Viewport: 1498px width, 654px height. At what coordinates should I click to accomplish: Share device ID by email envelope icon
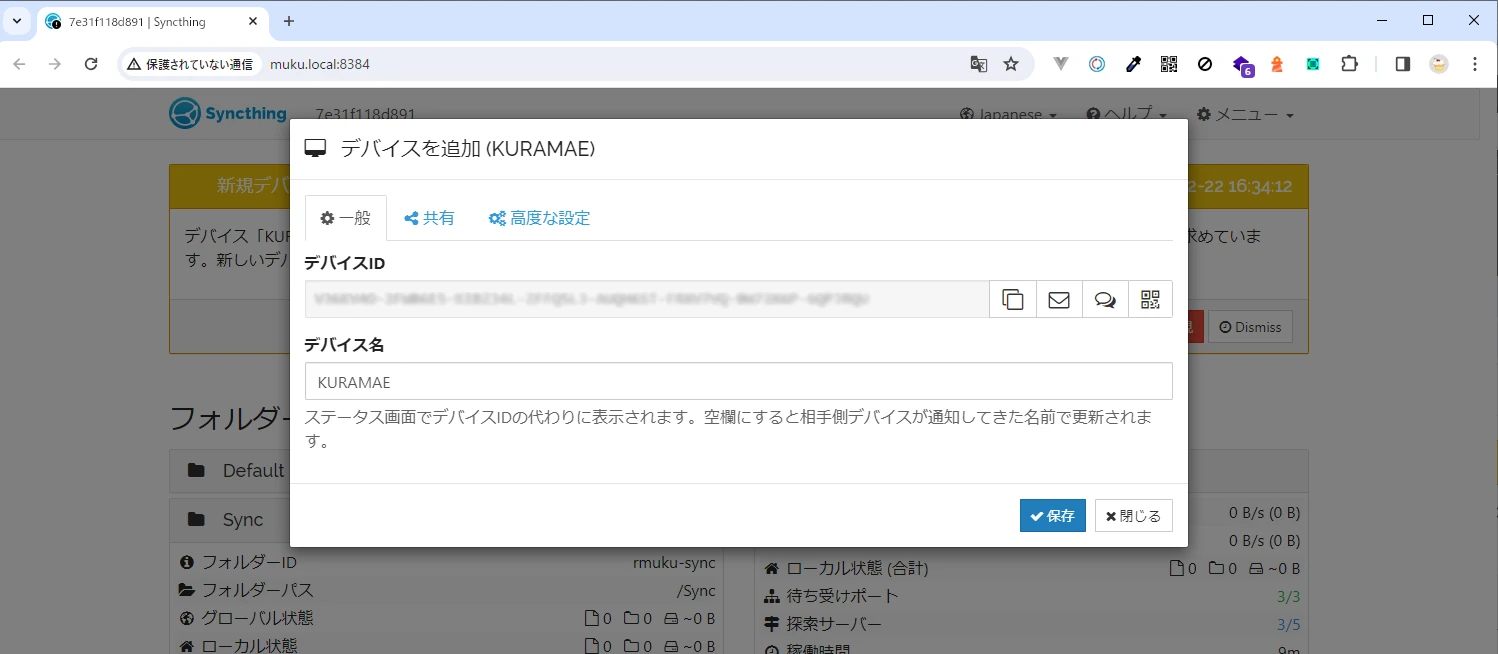[x=1059, y=299]
